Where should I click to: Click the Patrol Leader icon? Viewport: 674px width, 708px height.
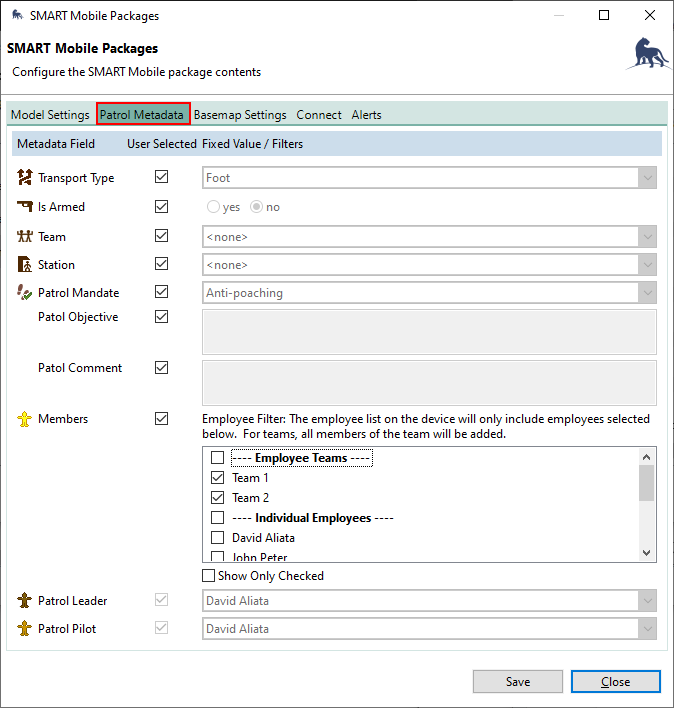[25, 601]
